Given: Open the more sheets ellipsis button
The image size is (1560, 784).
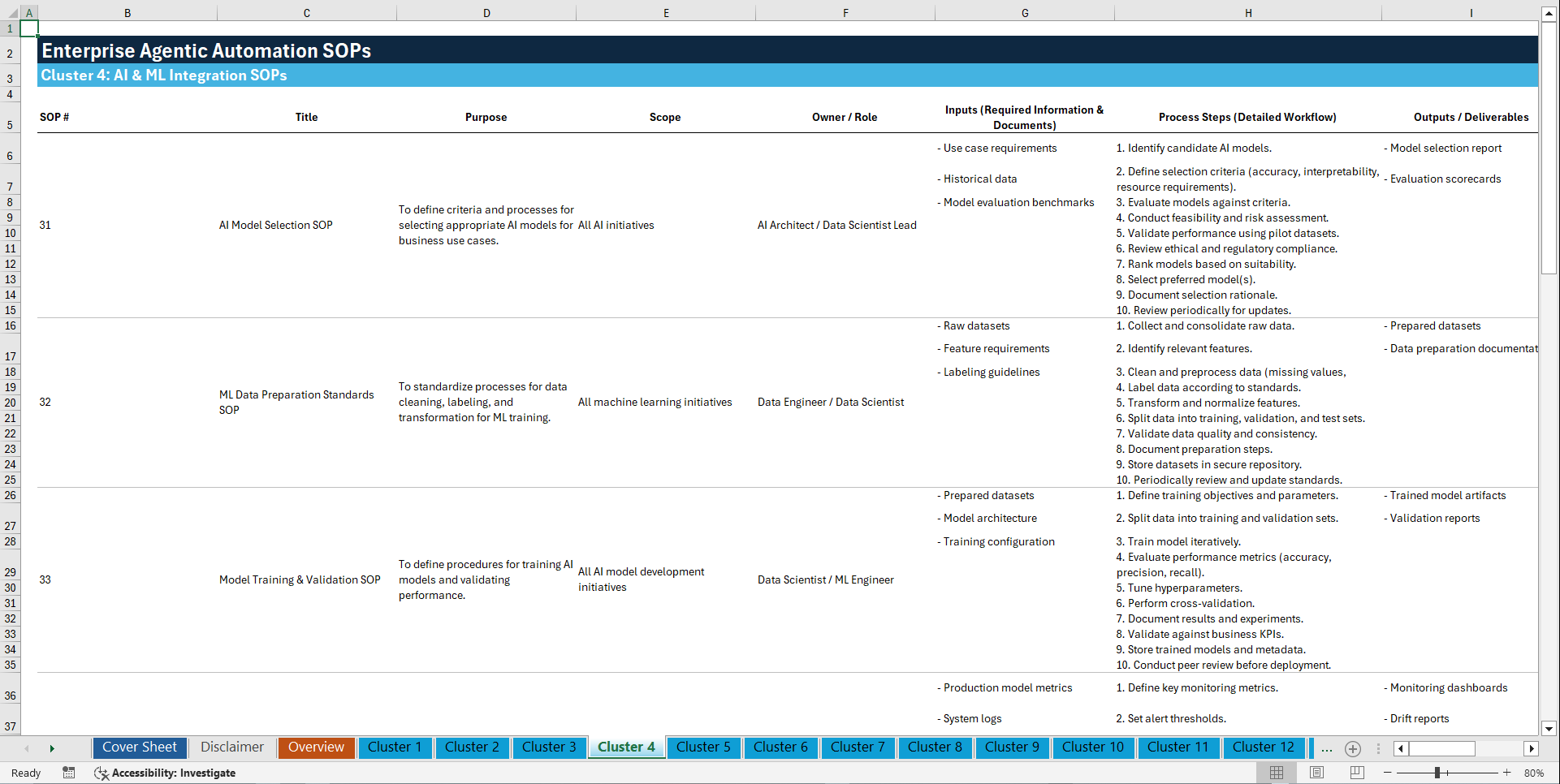Looking at the screenshot, I should 1326,749.
